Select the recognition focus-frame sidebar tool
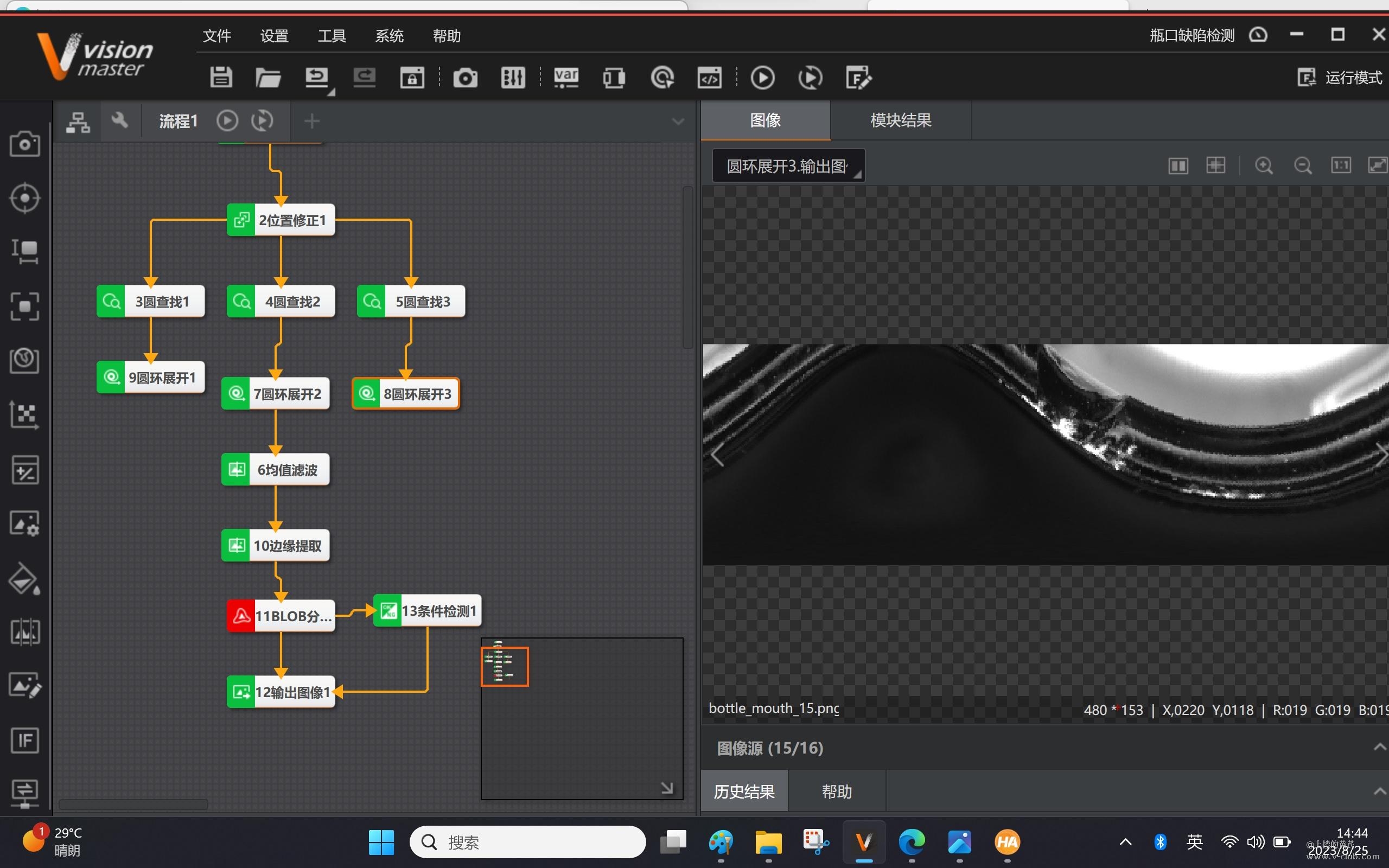This screenshot has width=1389, height=868. coord(24,306)
